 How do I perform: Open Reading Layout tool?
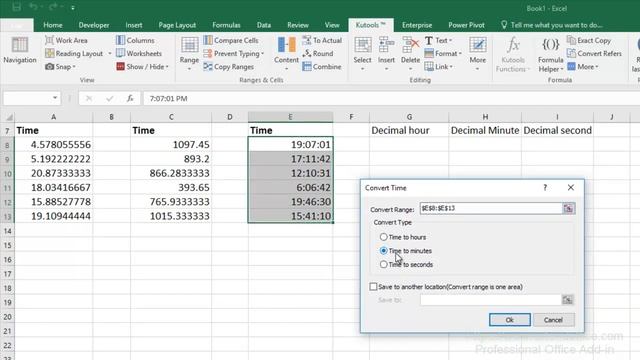(x=75, y=53)
